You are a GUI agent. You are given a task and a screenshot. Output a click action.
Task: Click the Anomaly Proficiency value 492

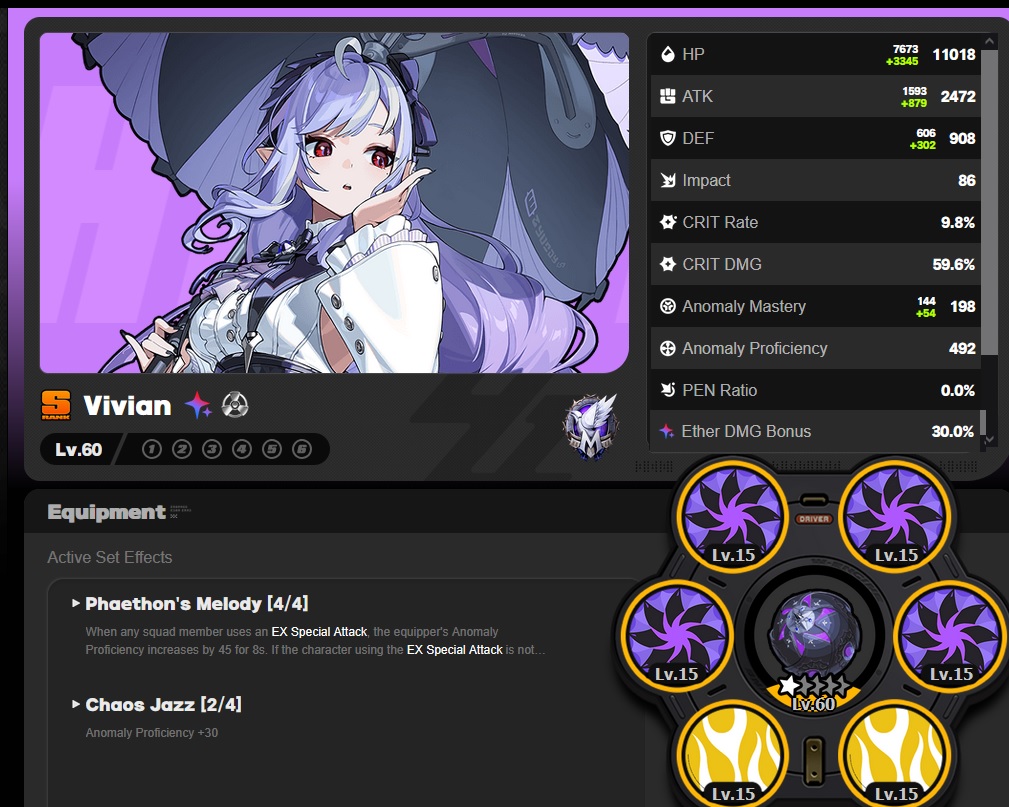tap(962, 348)
